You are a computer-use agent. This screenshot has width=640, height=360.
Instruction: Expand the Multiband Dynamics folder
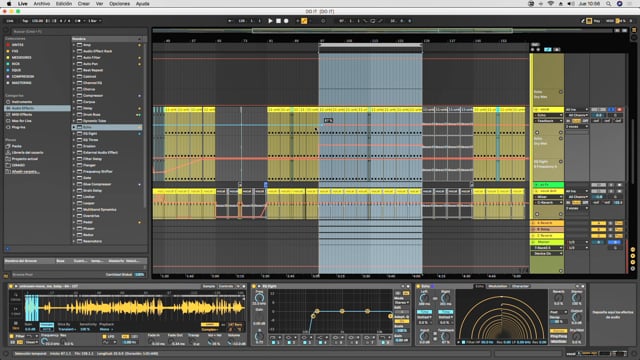[x=74, y=209]
